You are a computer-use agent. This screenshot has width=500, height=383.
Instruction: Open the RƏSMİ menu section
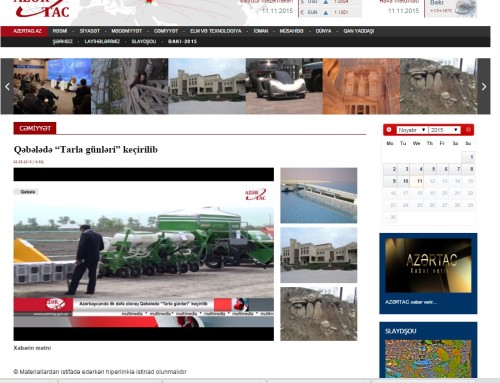[x=60, y=31]
